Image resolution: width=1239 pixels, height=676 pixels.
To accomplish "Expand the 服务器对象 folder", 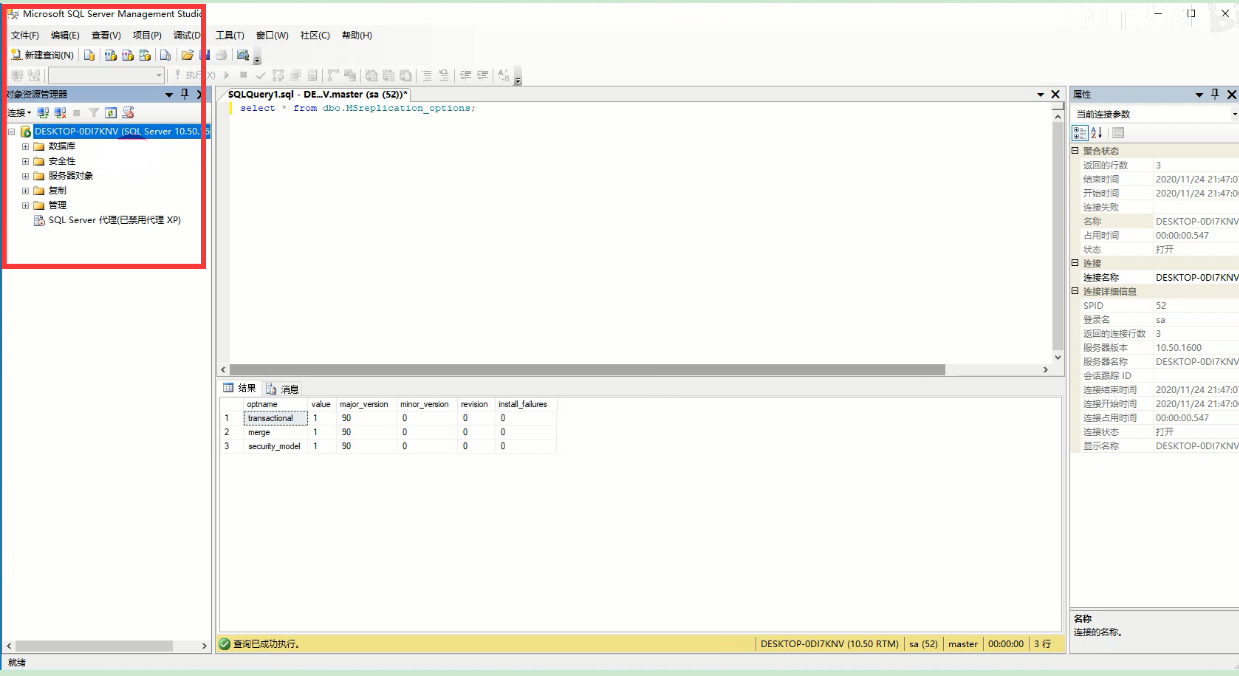I will [25, 176].
